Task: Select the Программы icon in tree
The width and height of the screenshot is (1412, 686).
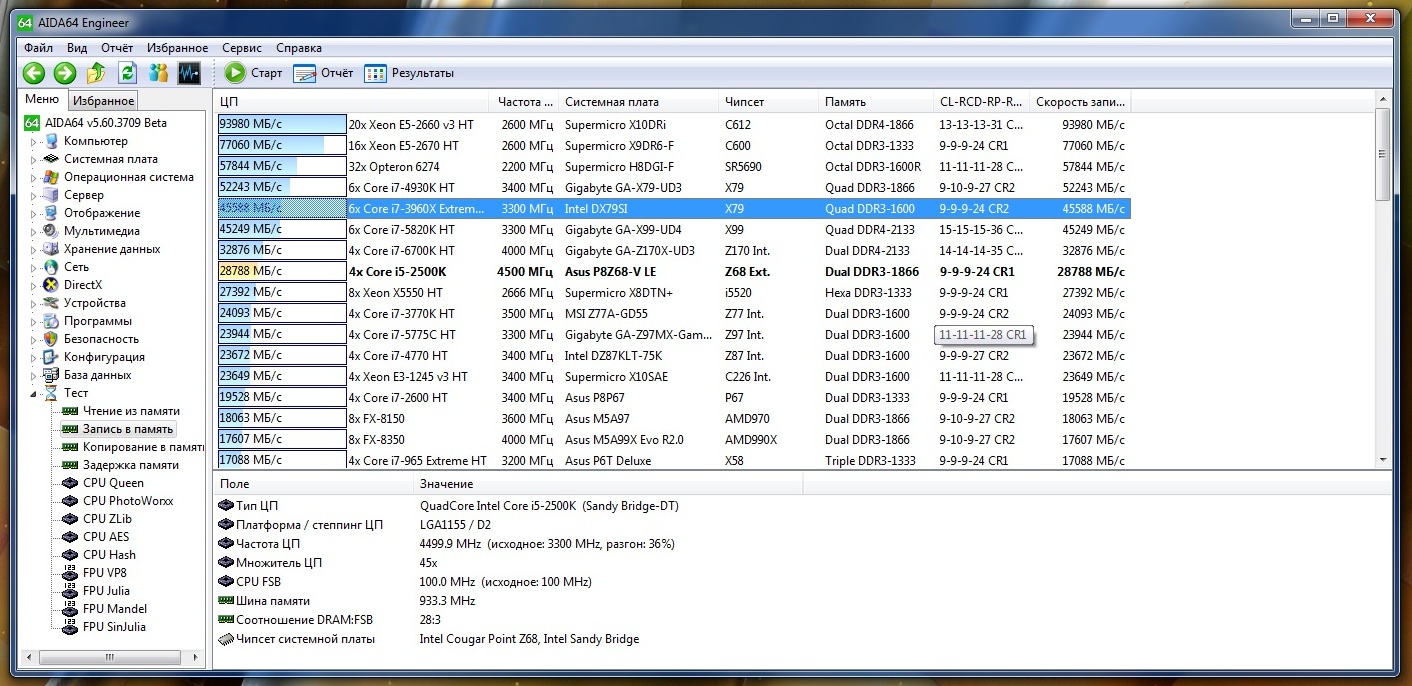Action: tap(51, 321)
